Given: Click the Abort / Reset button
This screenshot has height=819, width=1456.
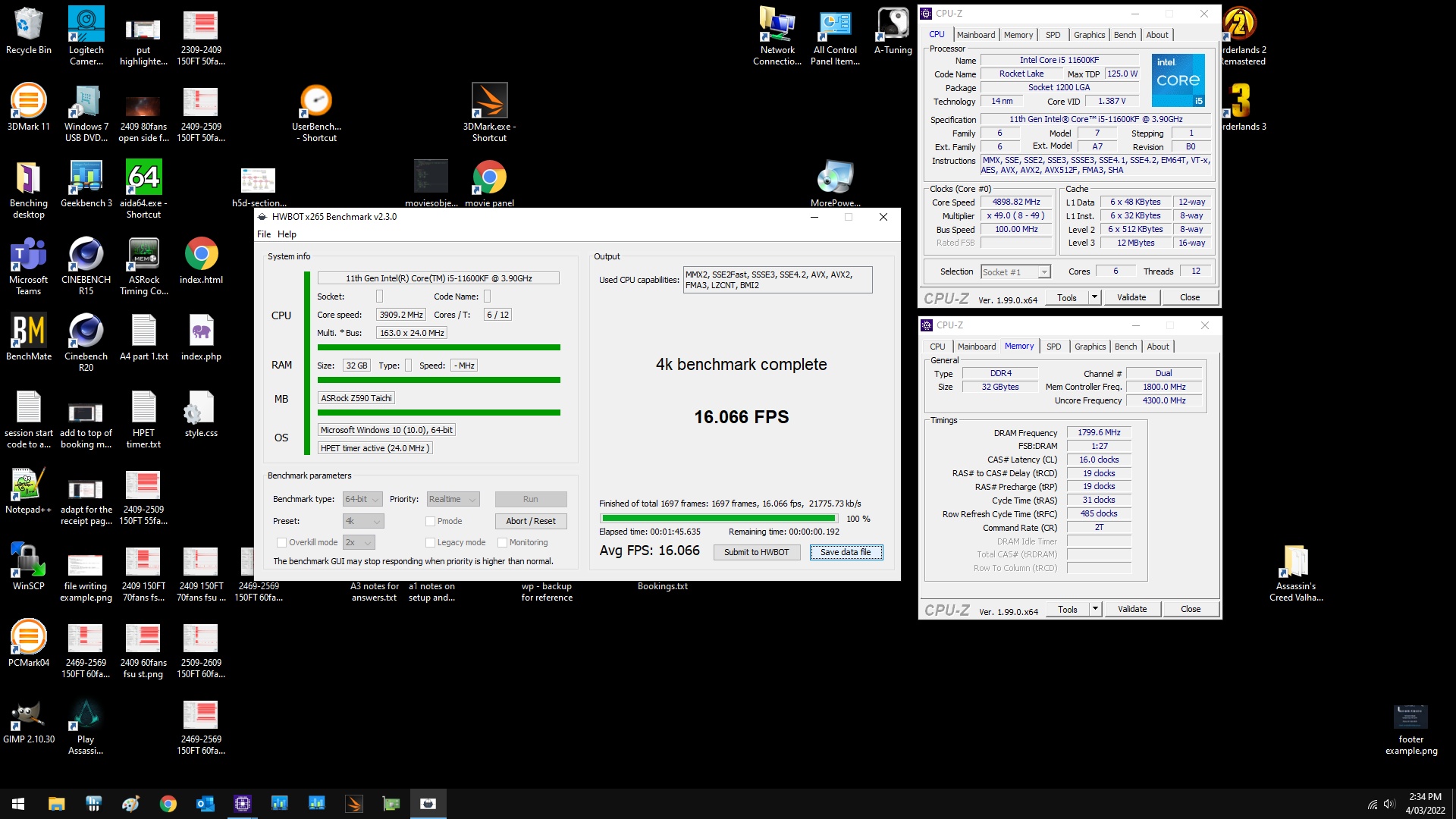Looking at the screenshot, I should 531,521.
